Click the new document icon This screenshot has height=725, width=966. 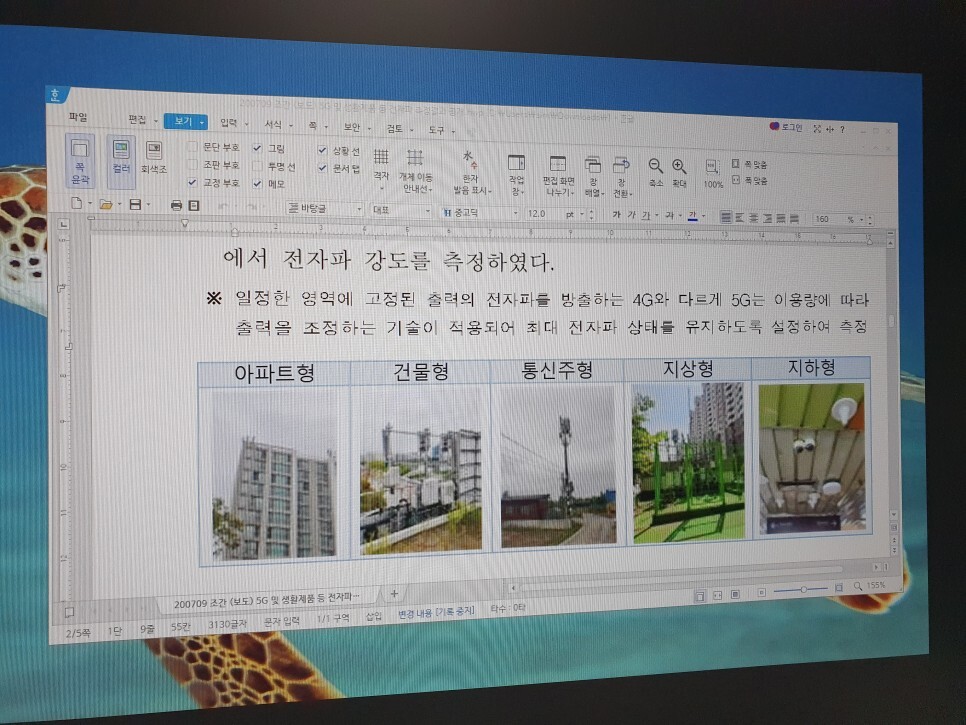click(76, 203)
